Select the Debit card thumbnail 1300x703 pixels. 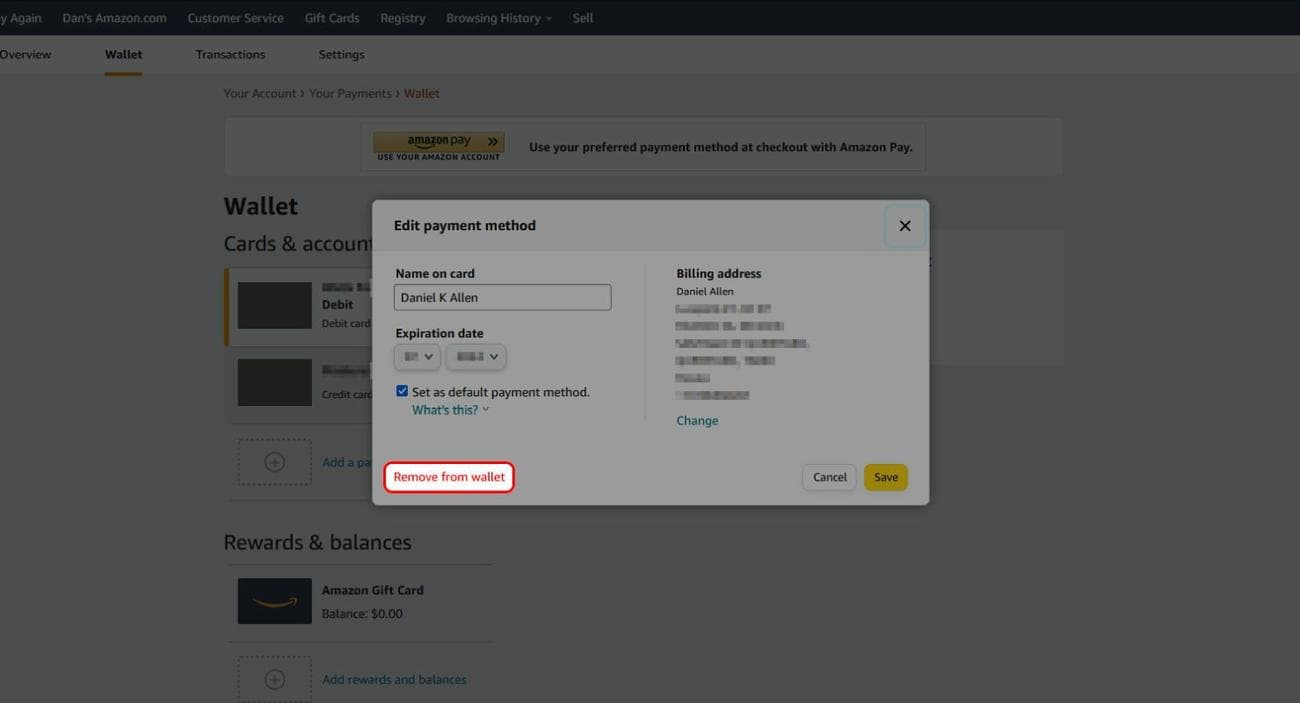click(274, 305)
